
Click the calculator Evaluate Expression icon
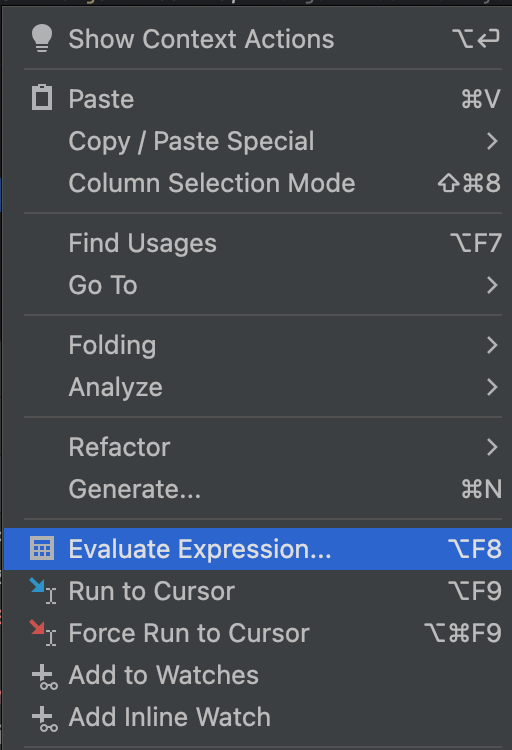(42, 548)
